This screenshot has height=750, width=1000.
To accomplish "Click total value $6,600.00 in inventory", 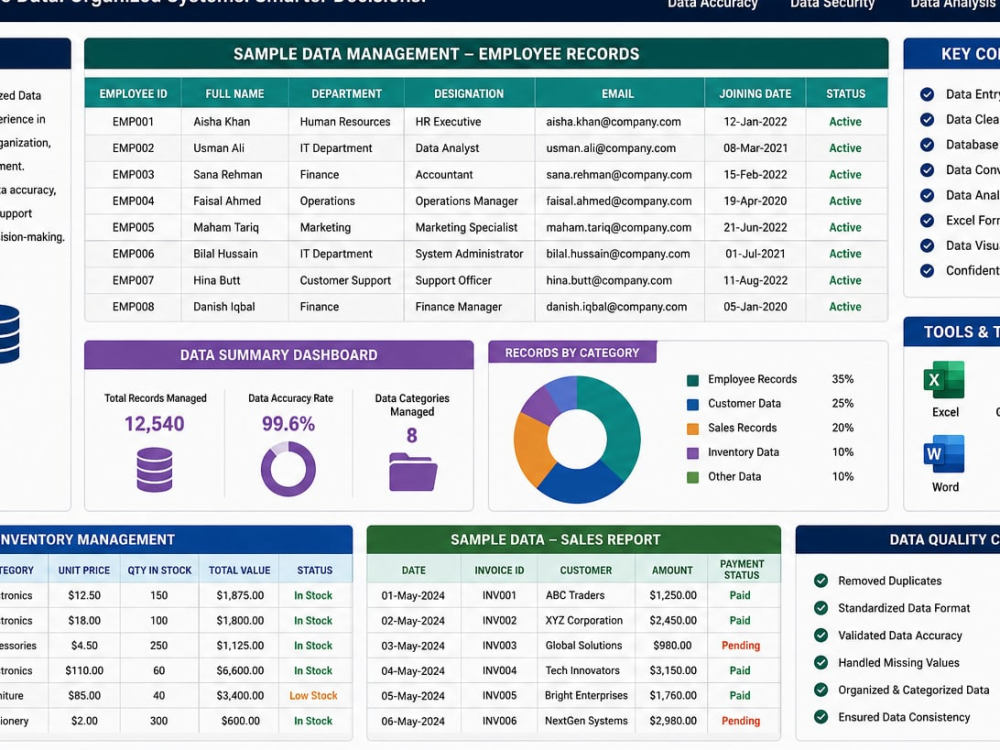I will [x=240, y=670].
